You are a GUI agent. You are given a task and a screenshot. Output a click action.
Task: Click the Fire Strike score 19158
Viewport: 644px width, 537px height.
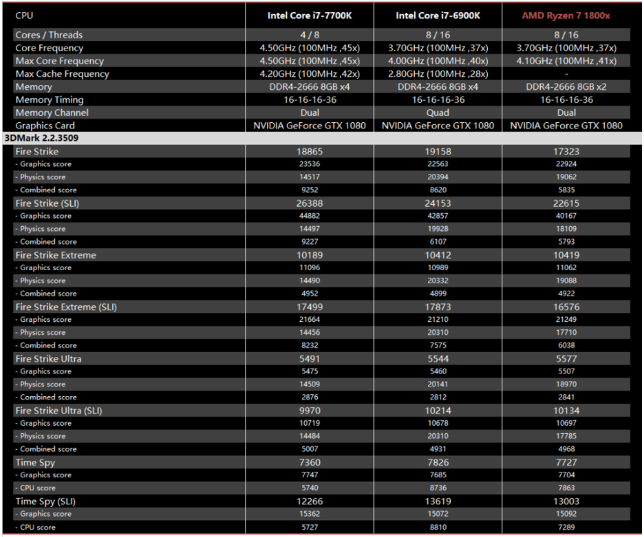coord(438,152)
